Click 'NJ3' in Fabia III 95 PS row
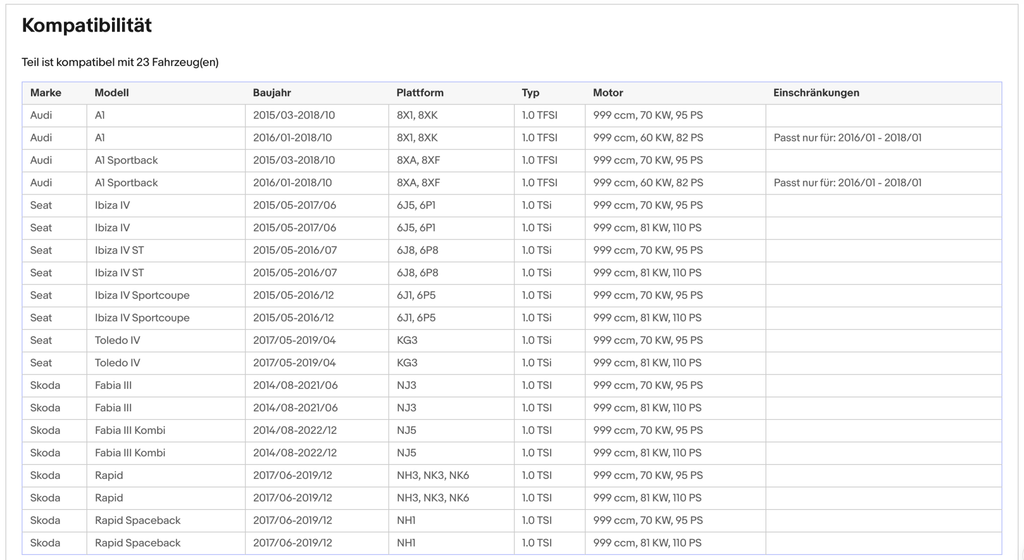This screenshot has height=560, width=1024. pyautogui.click(x=406, y=386)
